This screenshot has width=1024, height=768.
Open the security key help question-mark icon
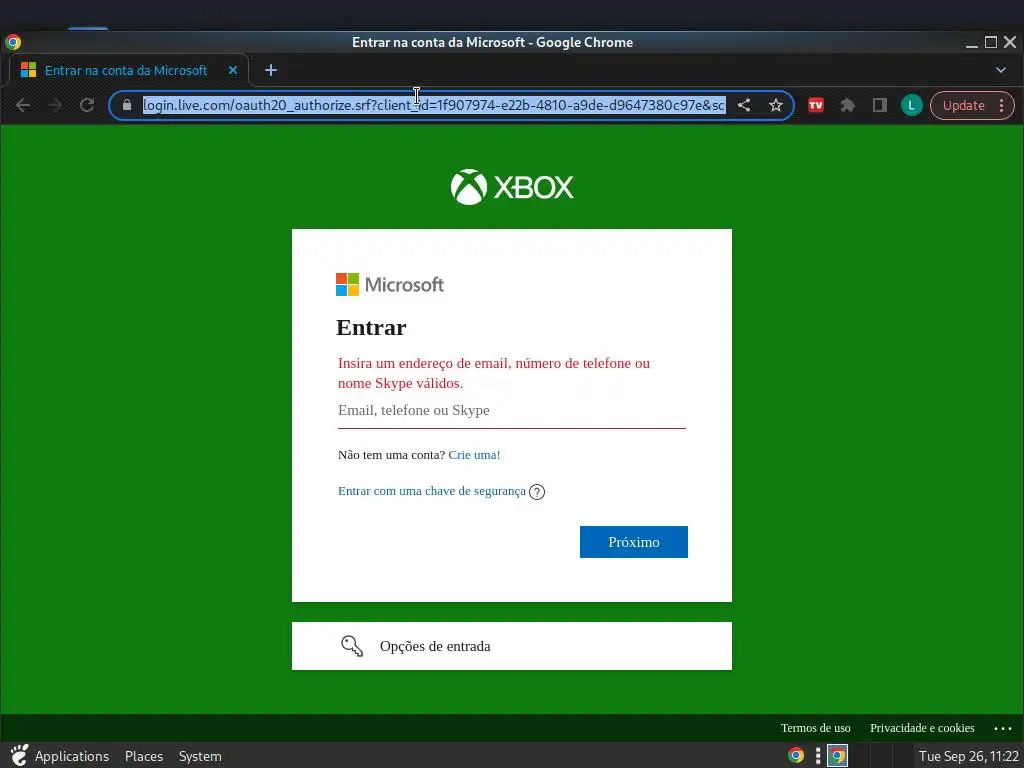coord(537,492)
